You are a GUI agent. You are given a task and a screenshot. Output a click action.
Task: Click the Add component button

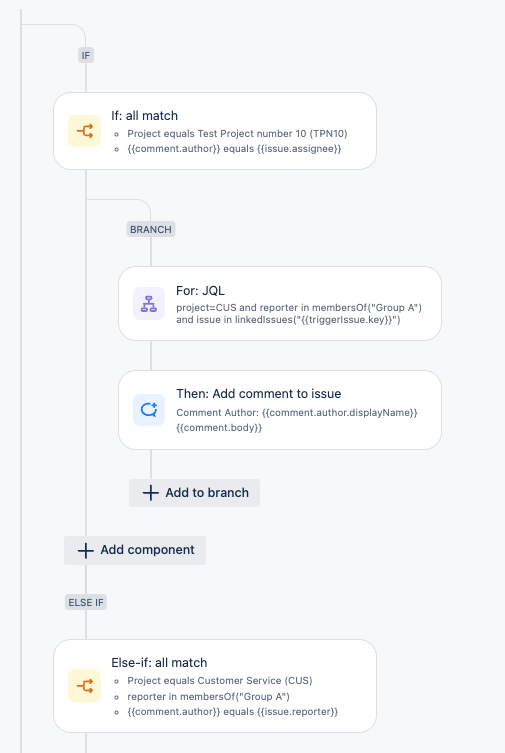(x=135, y=550)
